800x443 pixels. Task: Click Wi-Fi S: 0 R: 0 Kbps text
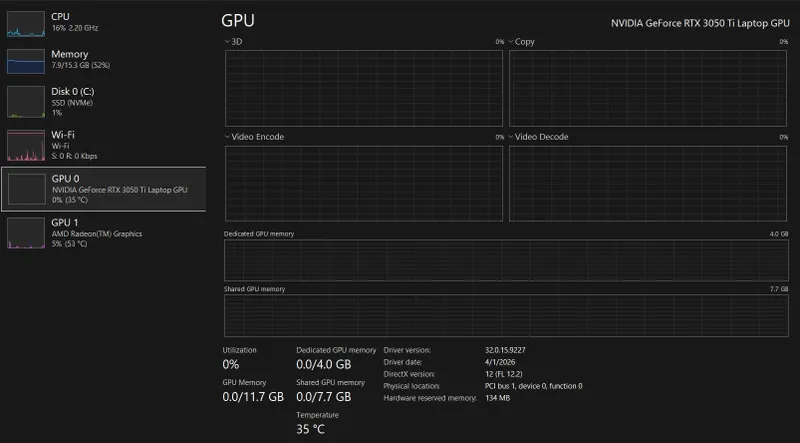[x=74, y=156]
